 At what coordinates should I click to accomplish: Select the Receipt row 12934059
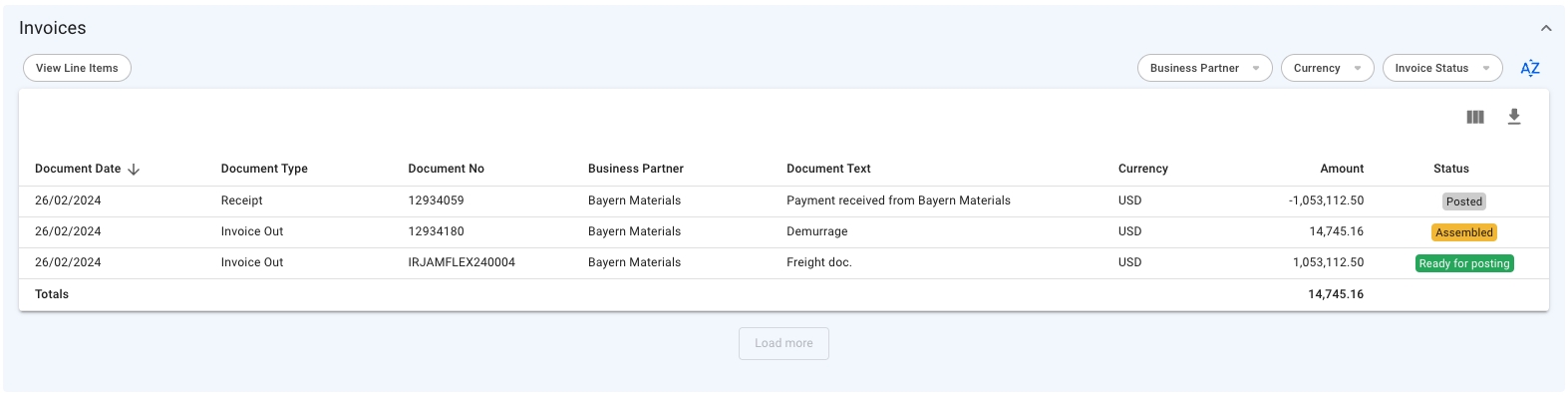click(x=784, y=200)
